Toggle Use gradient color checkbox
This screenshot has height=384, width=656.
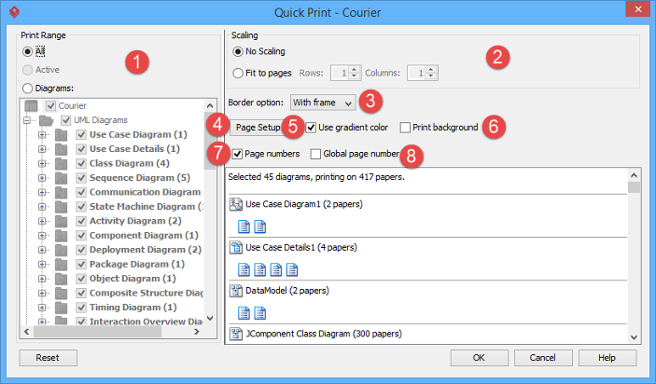(311, 128)
